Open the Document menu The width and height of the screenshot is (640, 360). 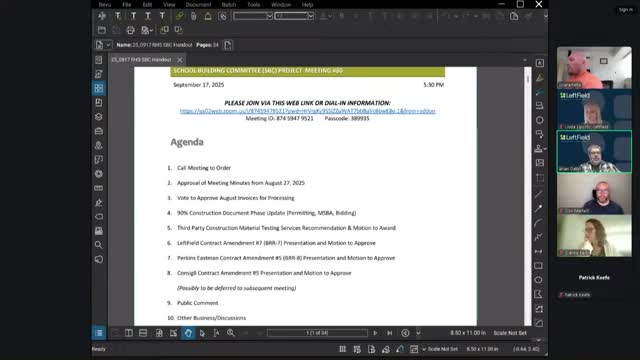tap(198, 5)
